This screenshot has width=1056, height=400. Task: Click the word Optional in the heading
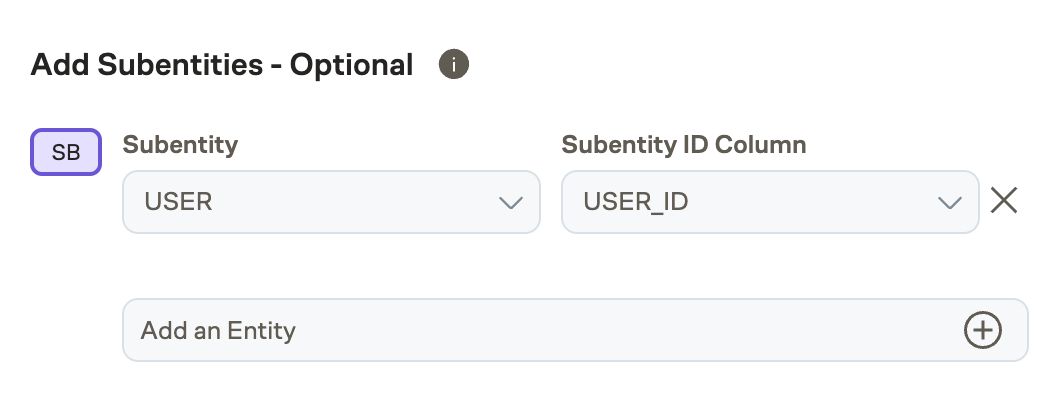(x=351, y=66)
